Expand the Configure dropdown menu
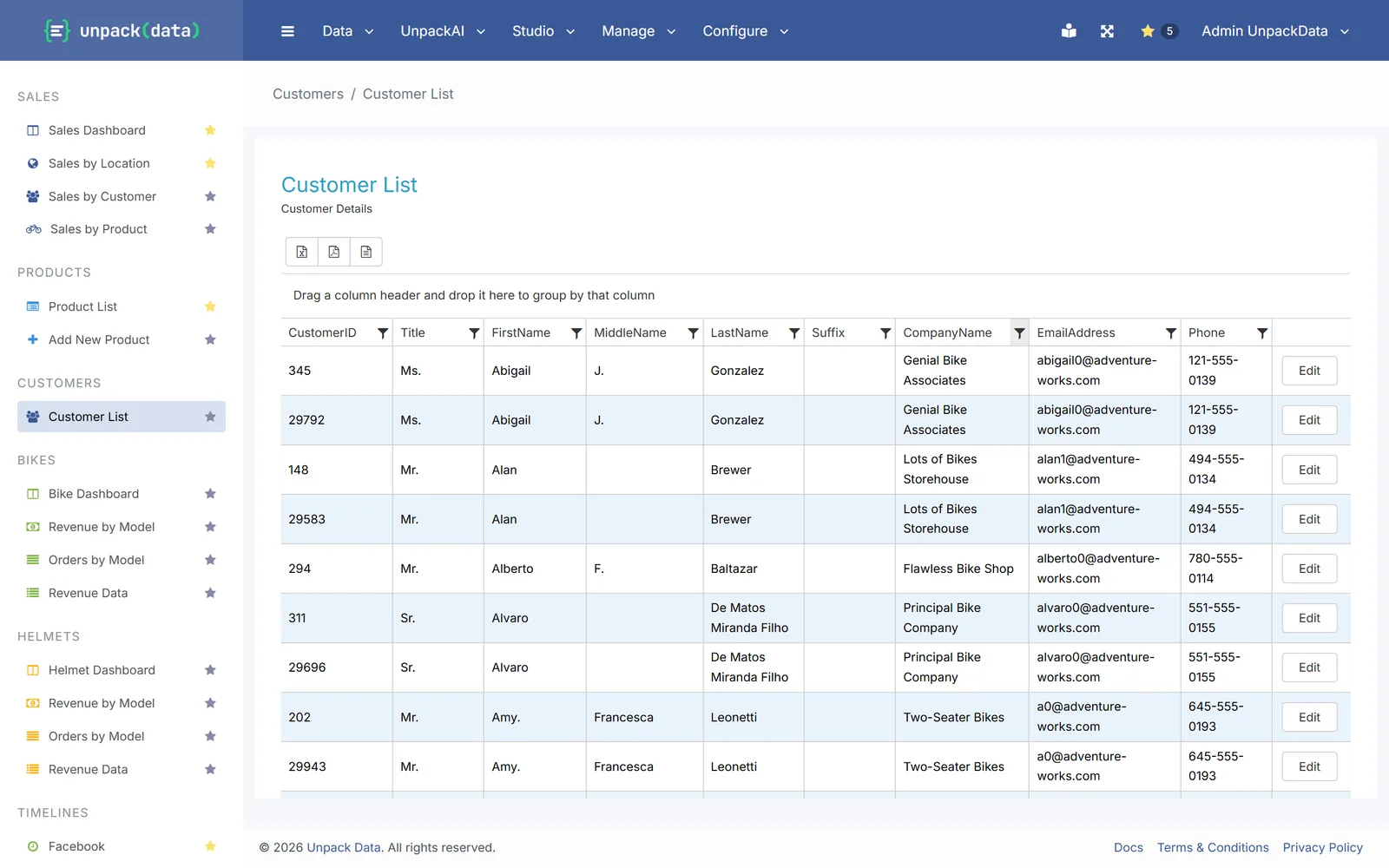This screenshot has height=868, width=1389. tap(746, 31)
